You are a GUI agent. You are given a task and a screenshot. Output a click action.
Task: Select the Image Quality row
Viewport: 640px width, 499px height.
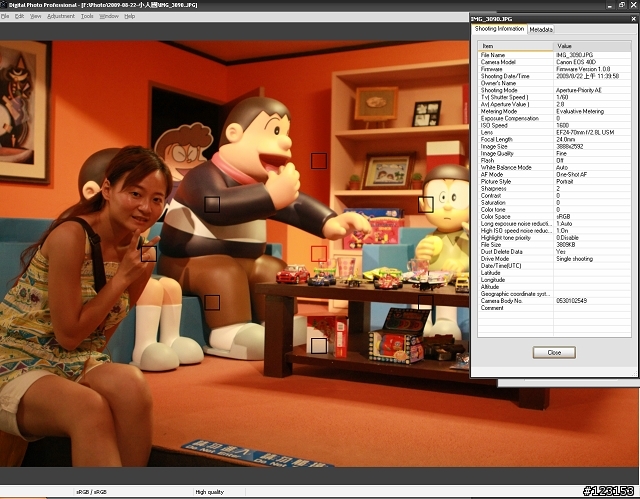click(554, 153)
